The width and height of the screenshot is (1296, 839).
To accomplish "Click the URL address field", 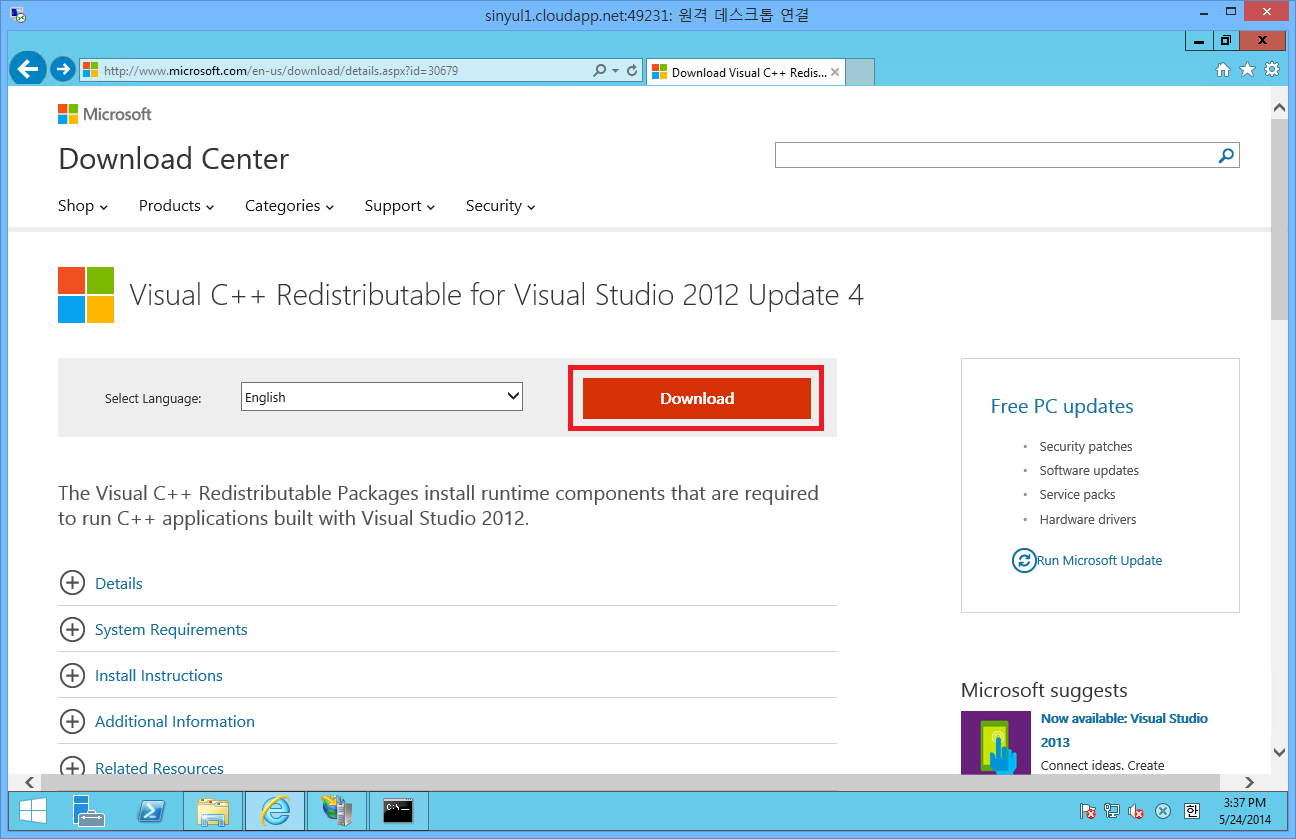I will click(335, 71).
